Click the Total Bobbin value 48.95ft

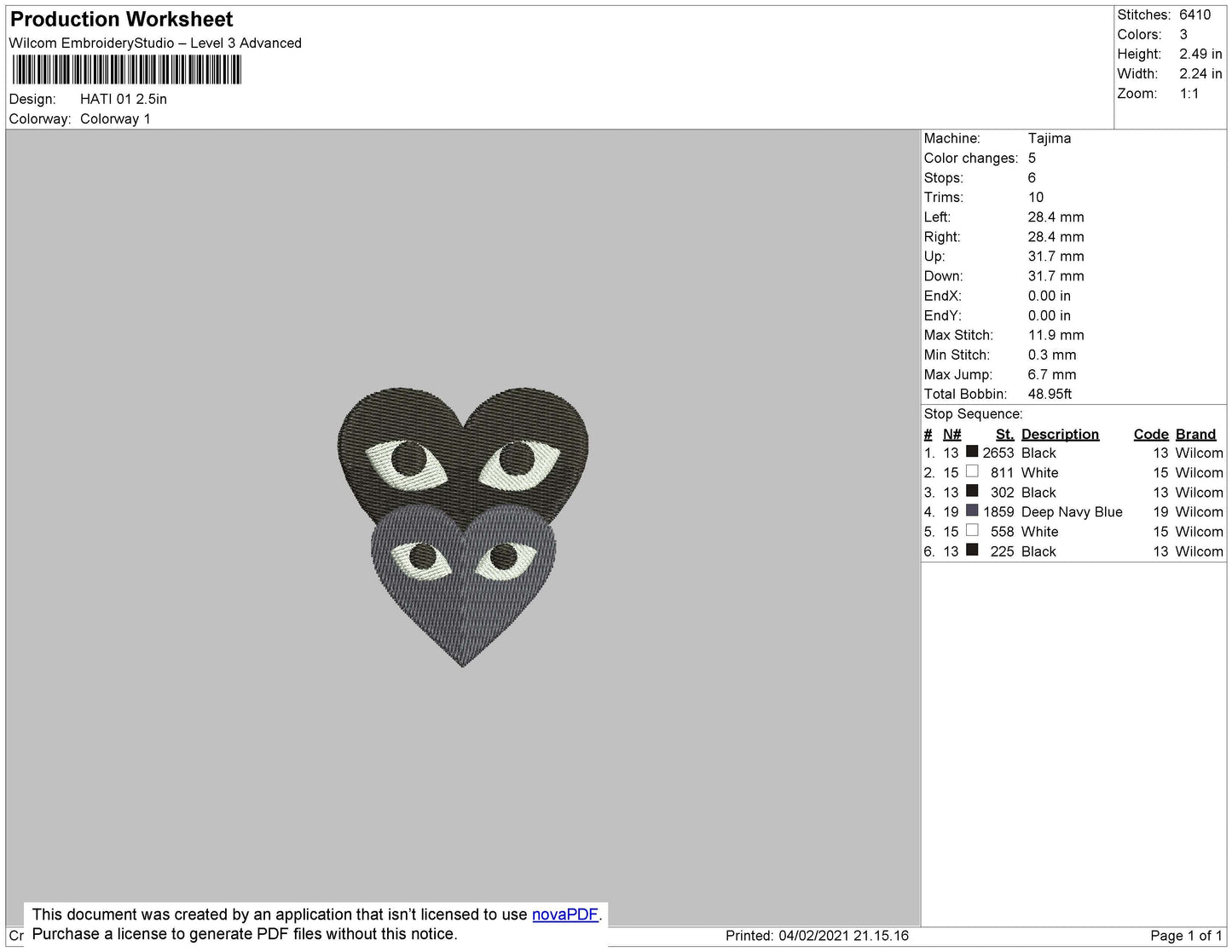click(x=1050, y=394)
